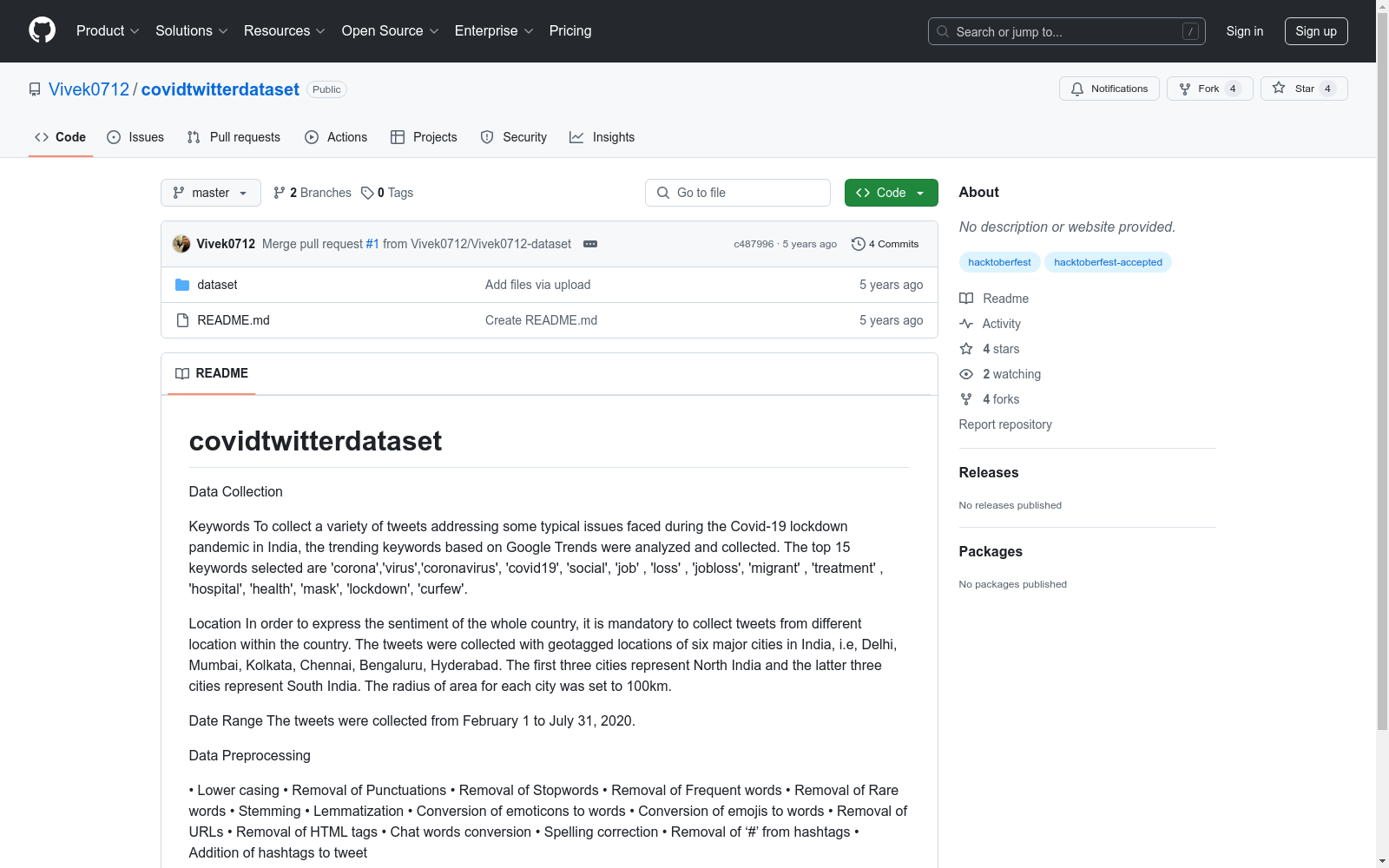This screenshot has width=1389, height=868.
Task: Star this repository
Action: 1304,89
